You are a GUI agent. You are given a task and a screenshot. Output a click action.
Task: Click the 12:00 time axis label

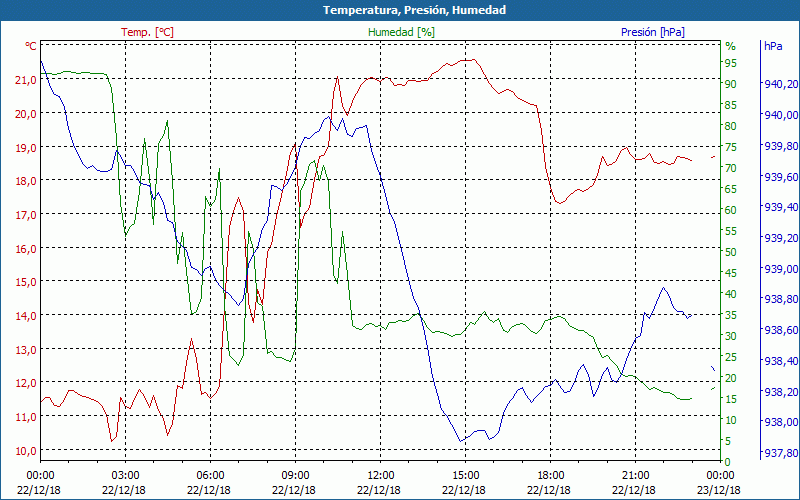coord(380,476)
